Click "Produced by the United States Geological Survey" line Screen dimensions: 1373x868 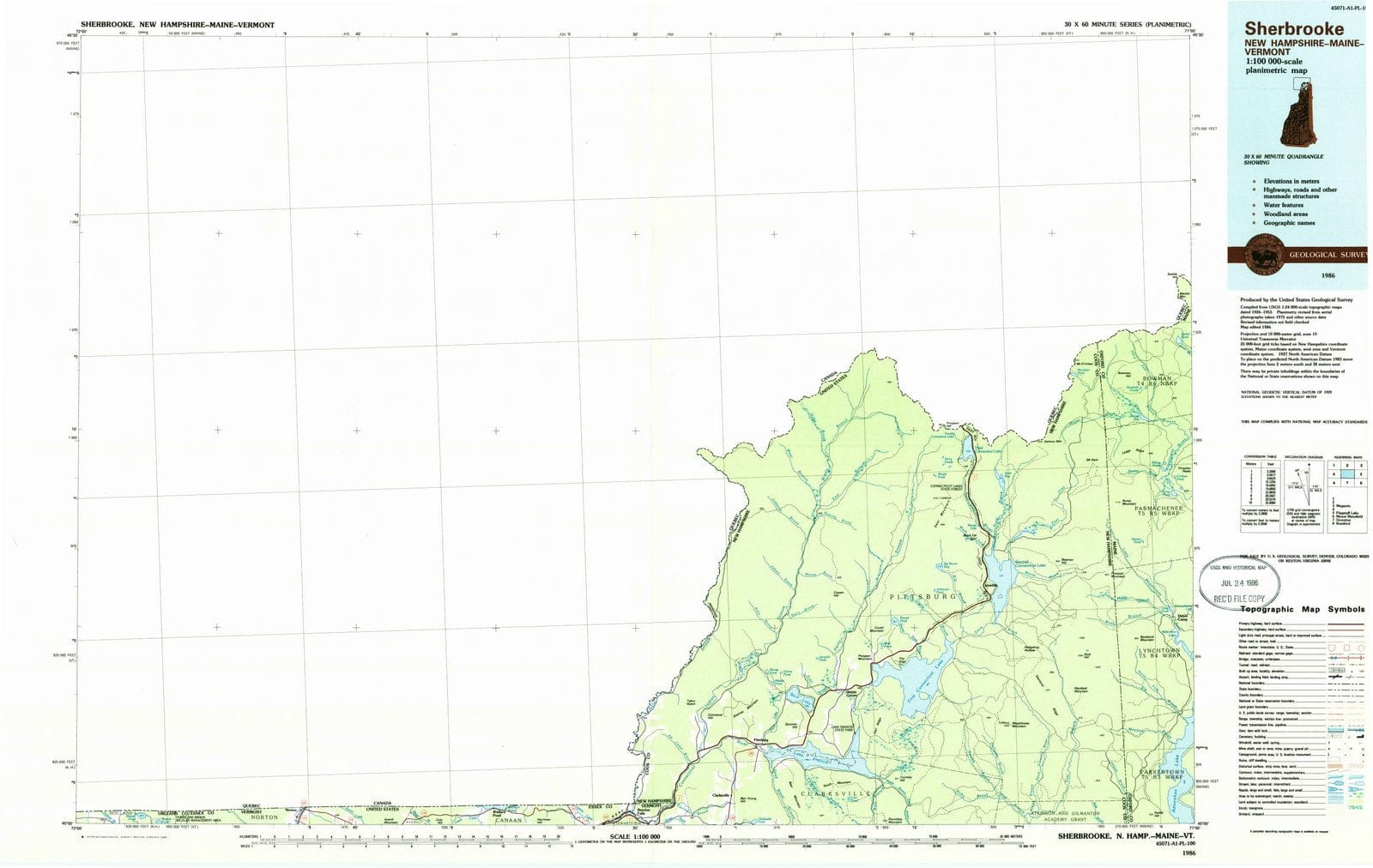pos(1296,299)
